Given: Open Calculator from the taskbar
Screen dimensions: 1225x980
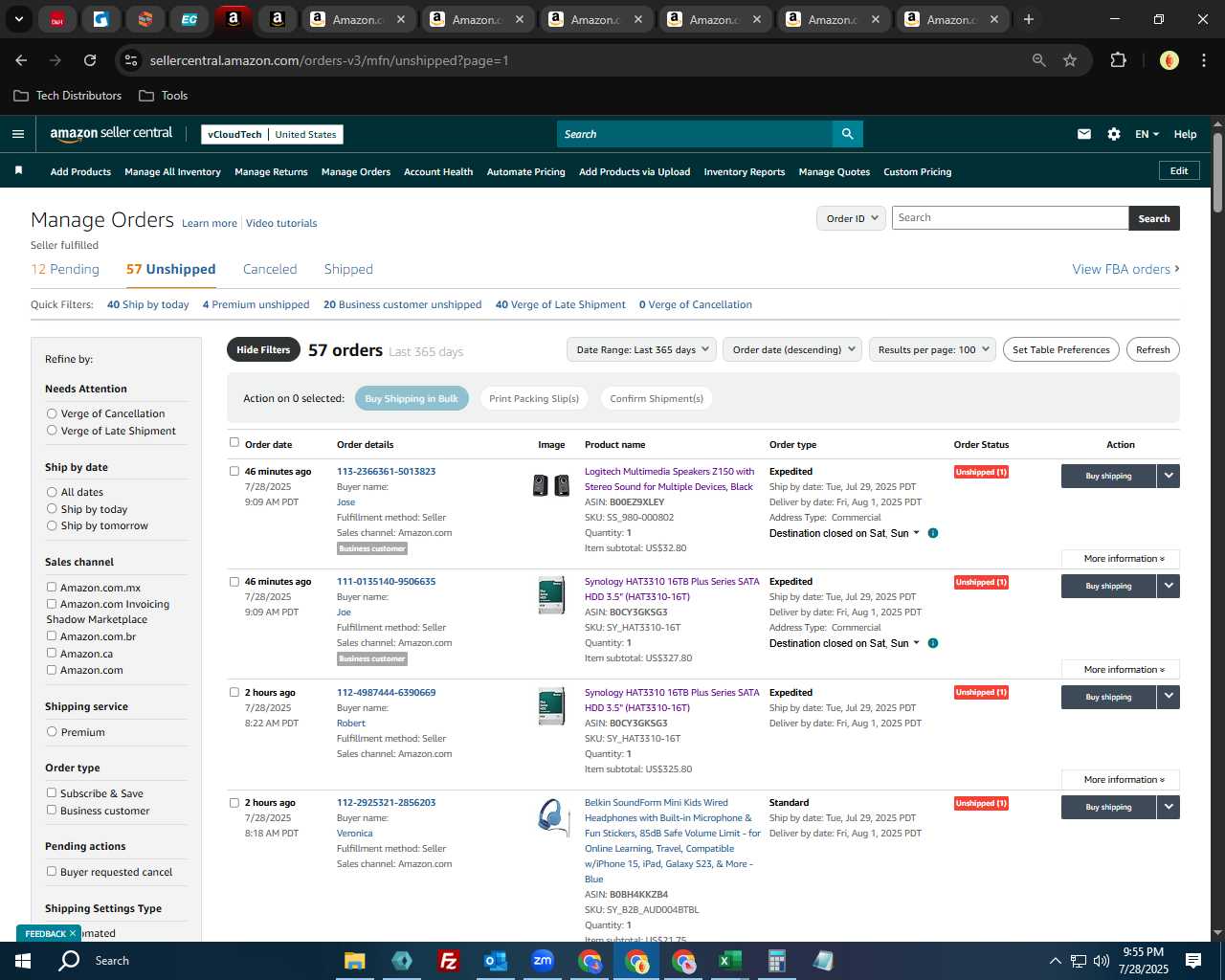Looking at the screenshot, I should pos(776,960).
